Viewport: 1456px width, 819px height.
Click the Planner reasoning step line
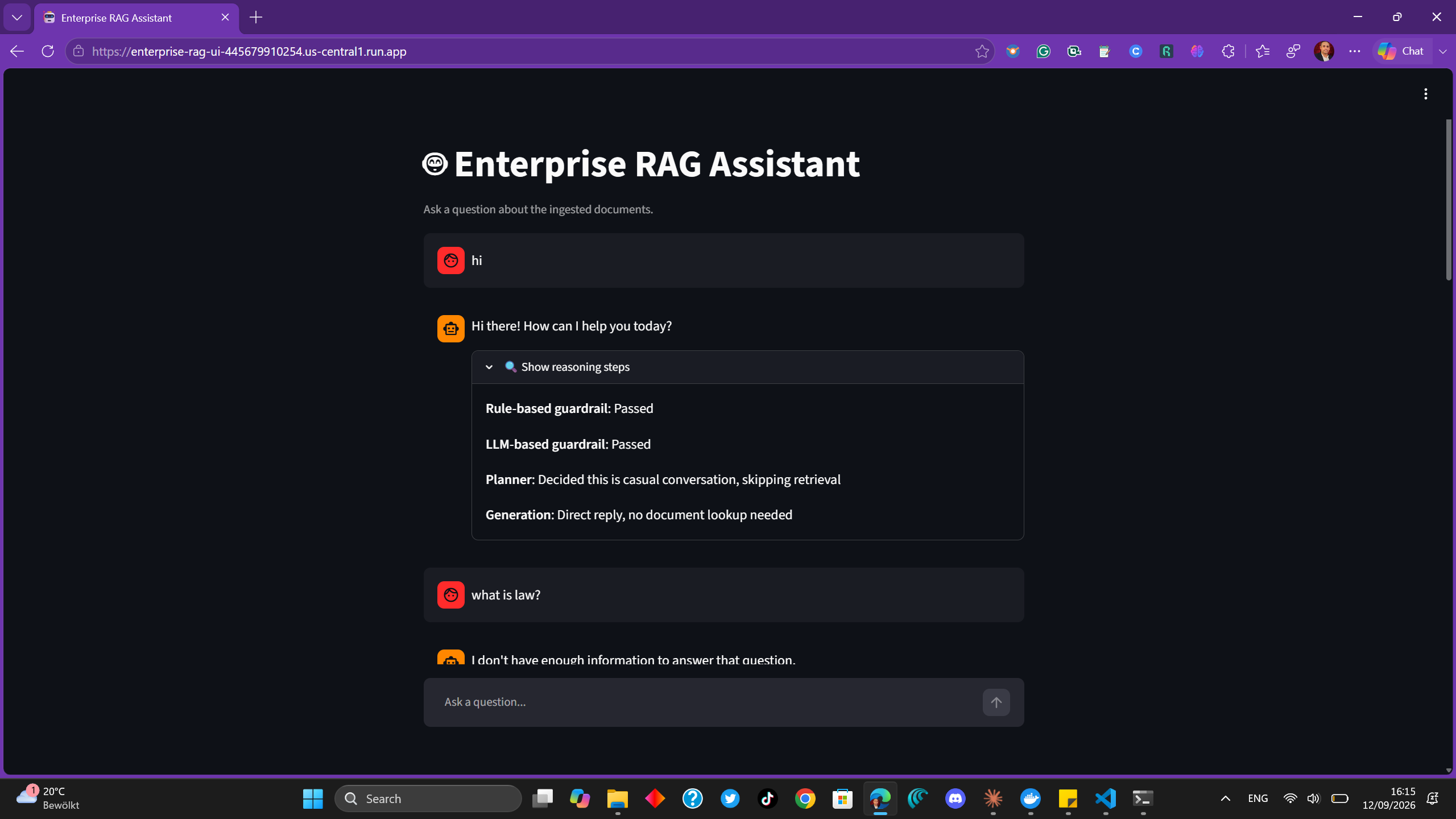pos(663,479)
